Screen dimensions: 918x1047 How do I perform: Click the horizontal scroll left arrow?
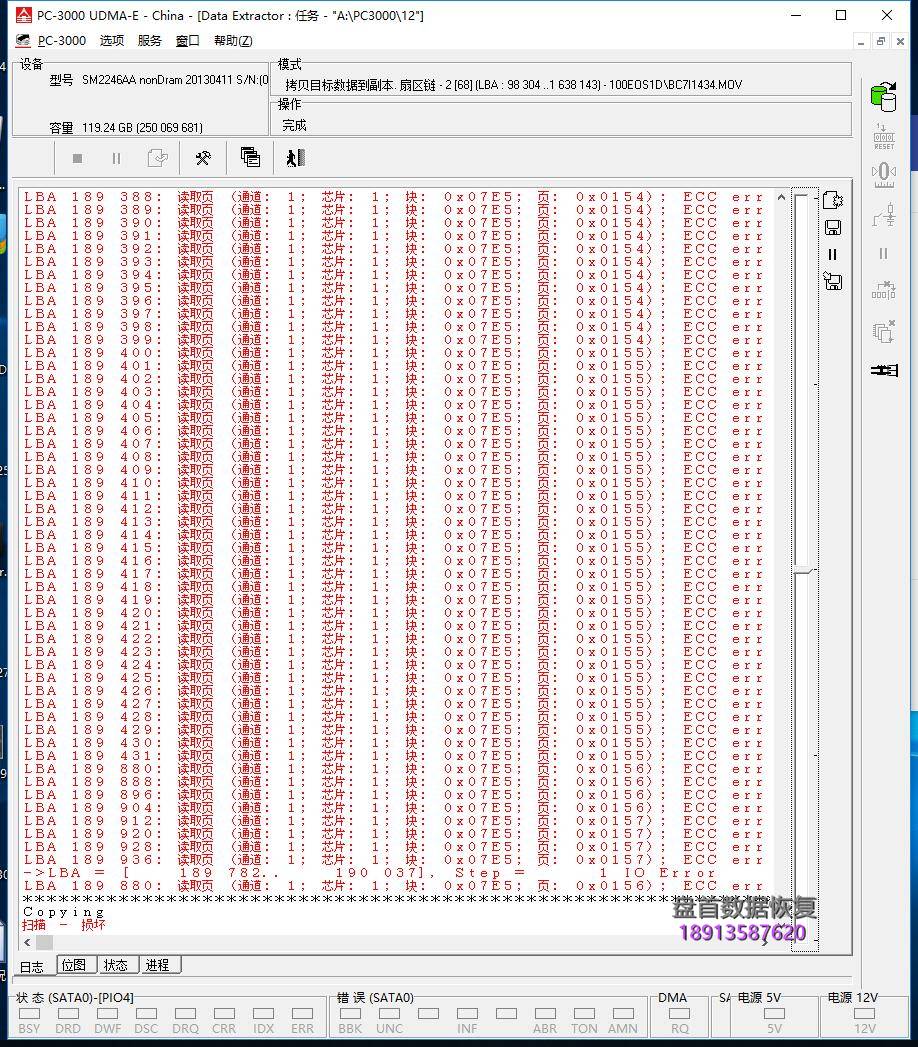(x=27, y=942)
